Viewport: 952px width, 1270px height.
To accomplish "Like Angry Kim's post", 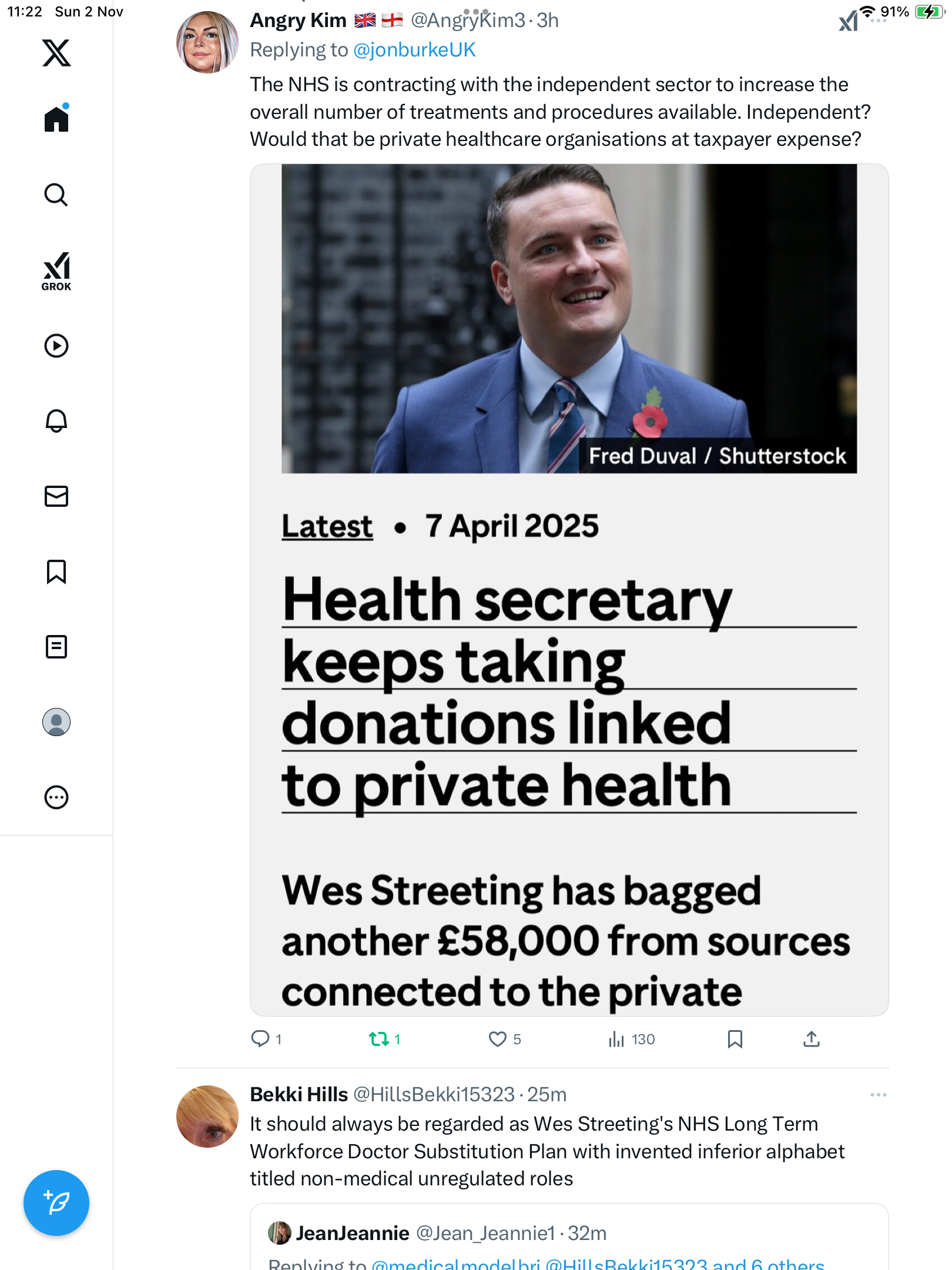I will tap(498, 1039).
